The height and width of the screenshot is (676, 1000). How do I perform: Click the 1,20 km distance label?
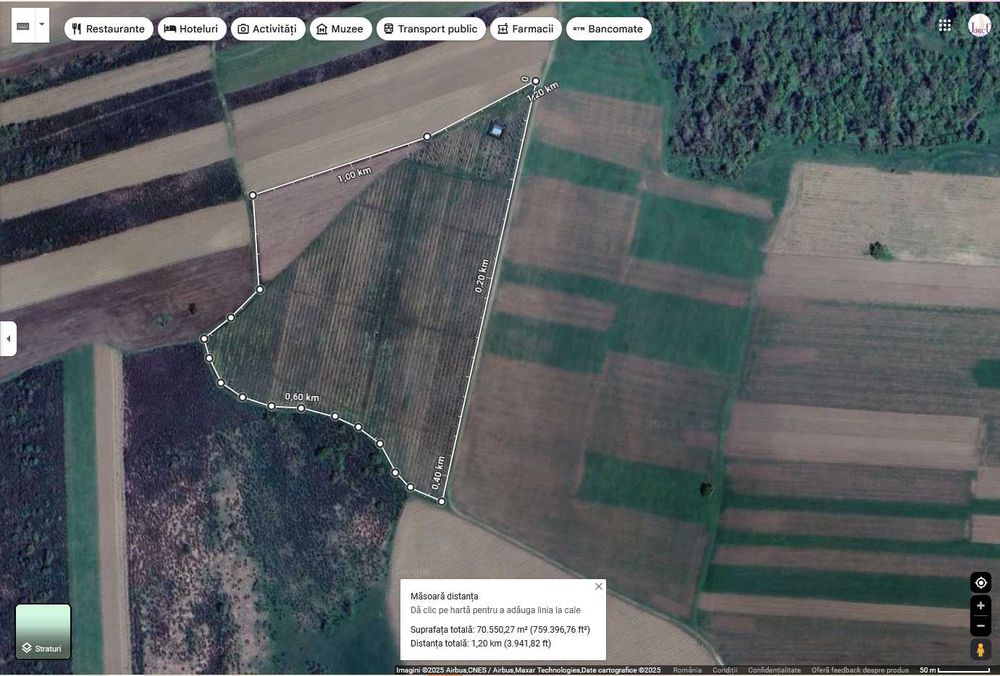543,92
